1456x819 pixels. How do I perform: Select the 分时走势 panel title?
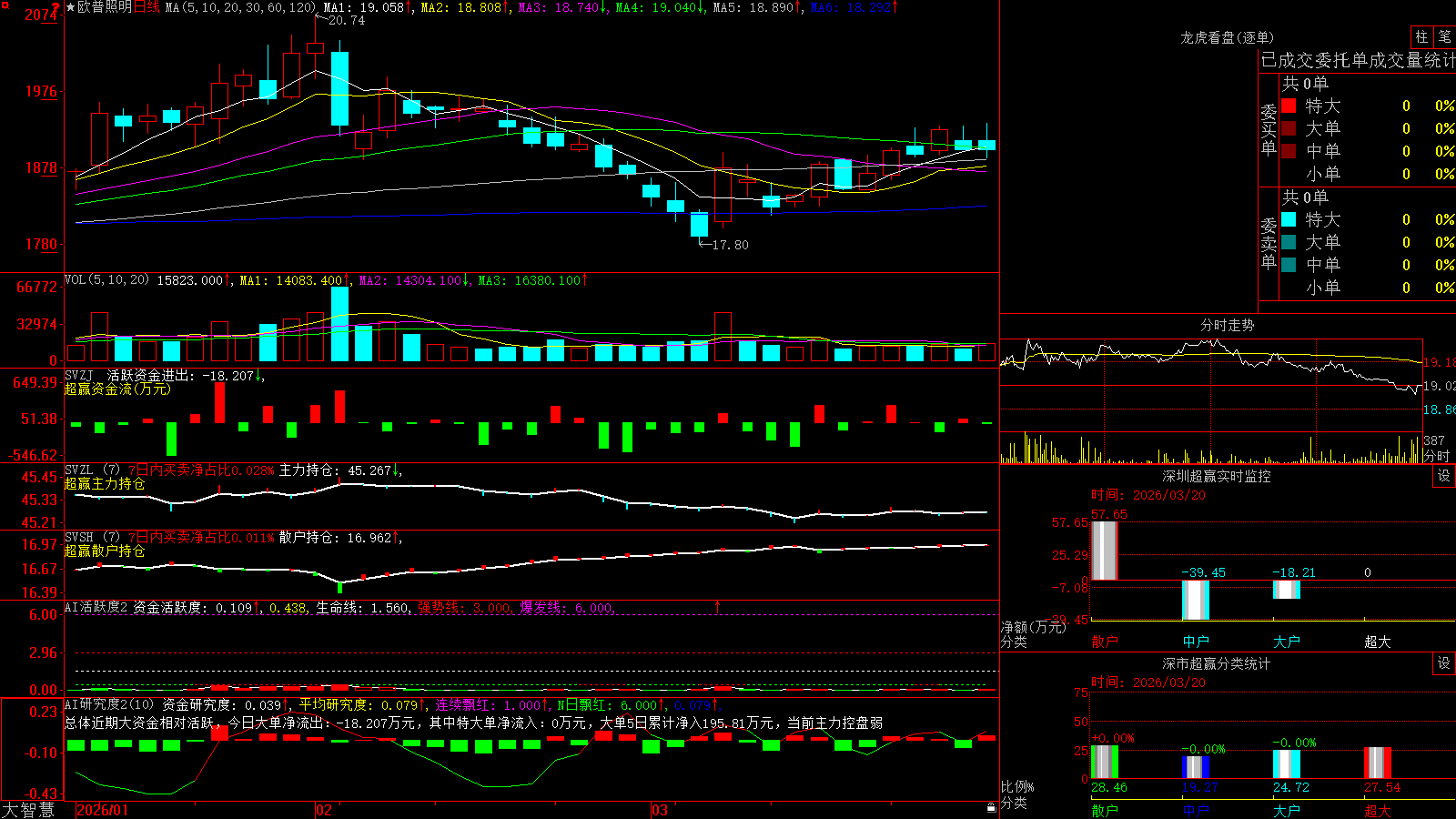pos(1227,325)
